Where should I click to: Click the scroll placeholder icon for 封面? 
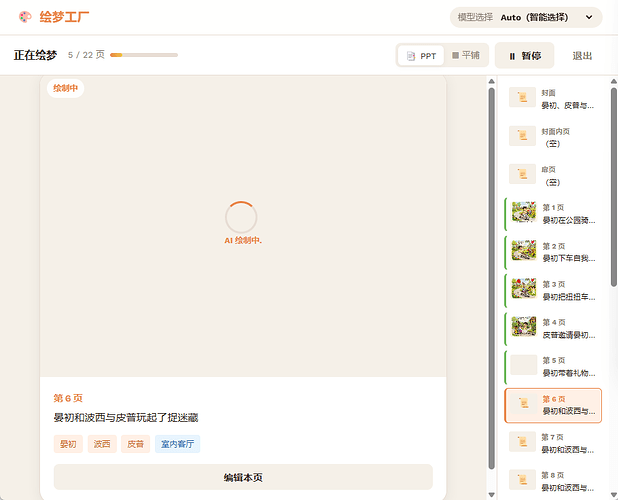(522, 97)
